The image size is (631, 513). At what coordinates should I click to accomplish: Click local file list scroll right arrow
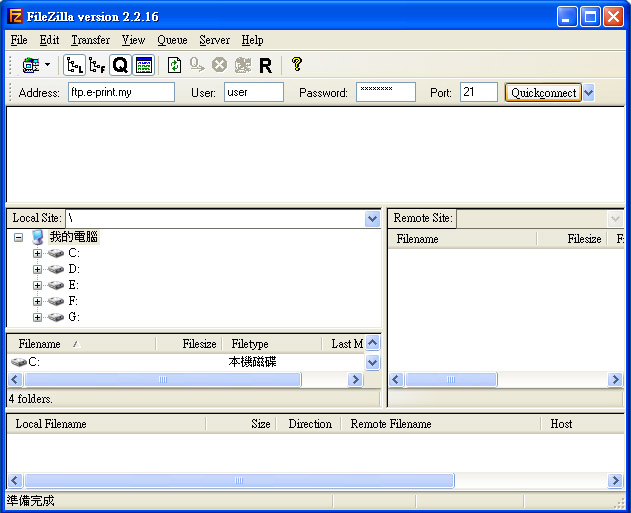tap(355, 379)
